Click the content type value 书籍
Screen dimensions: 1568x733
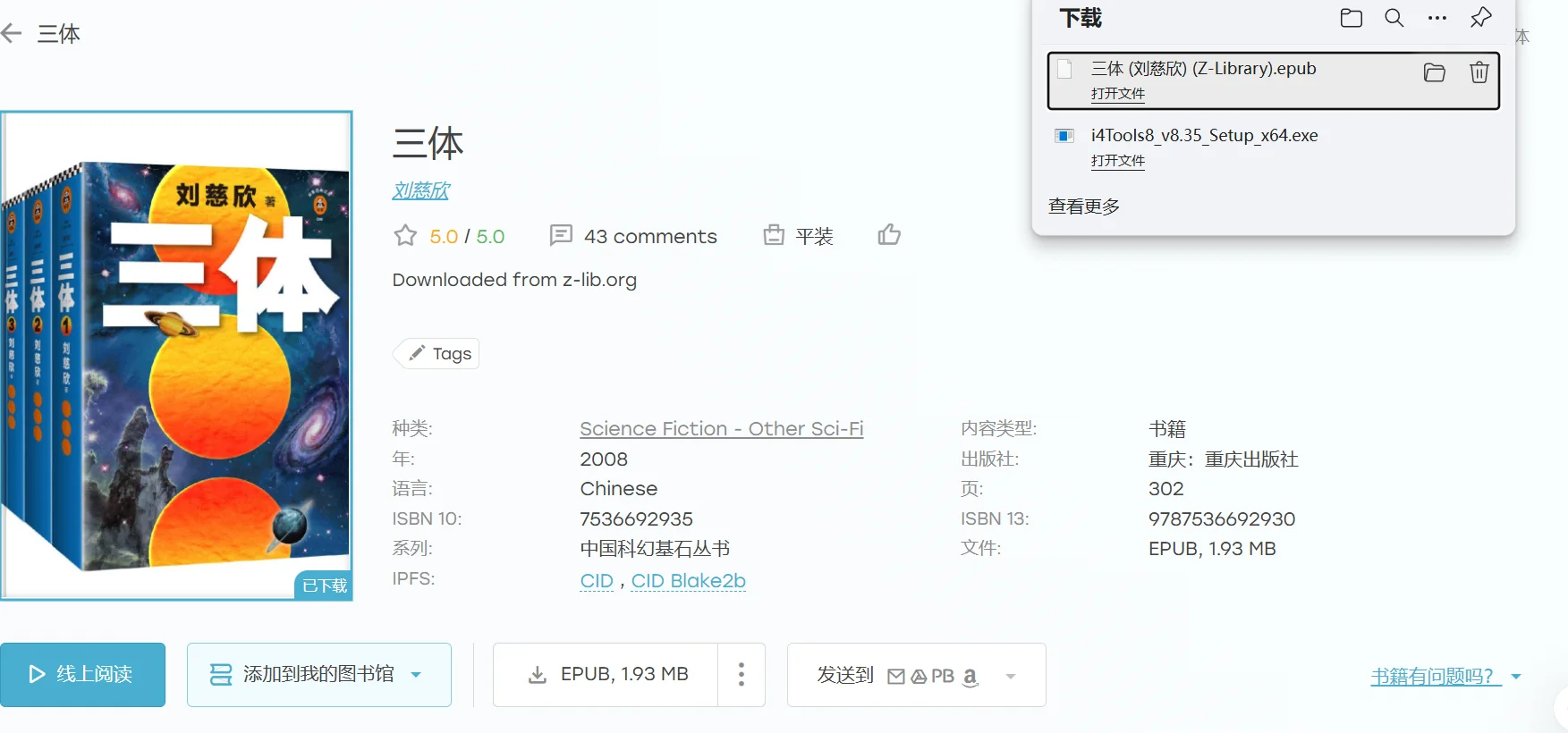(x=1167, y=429)
